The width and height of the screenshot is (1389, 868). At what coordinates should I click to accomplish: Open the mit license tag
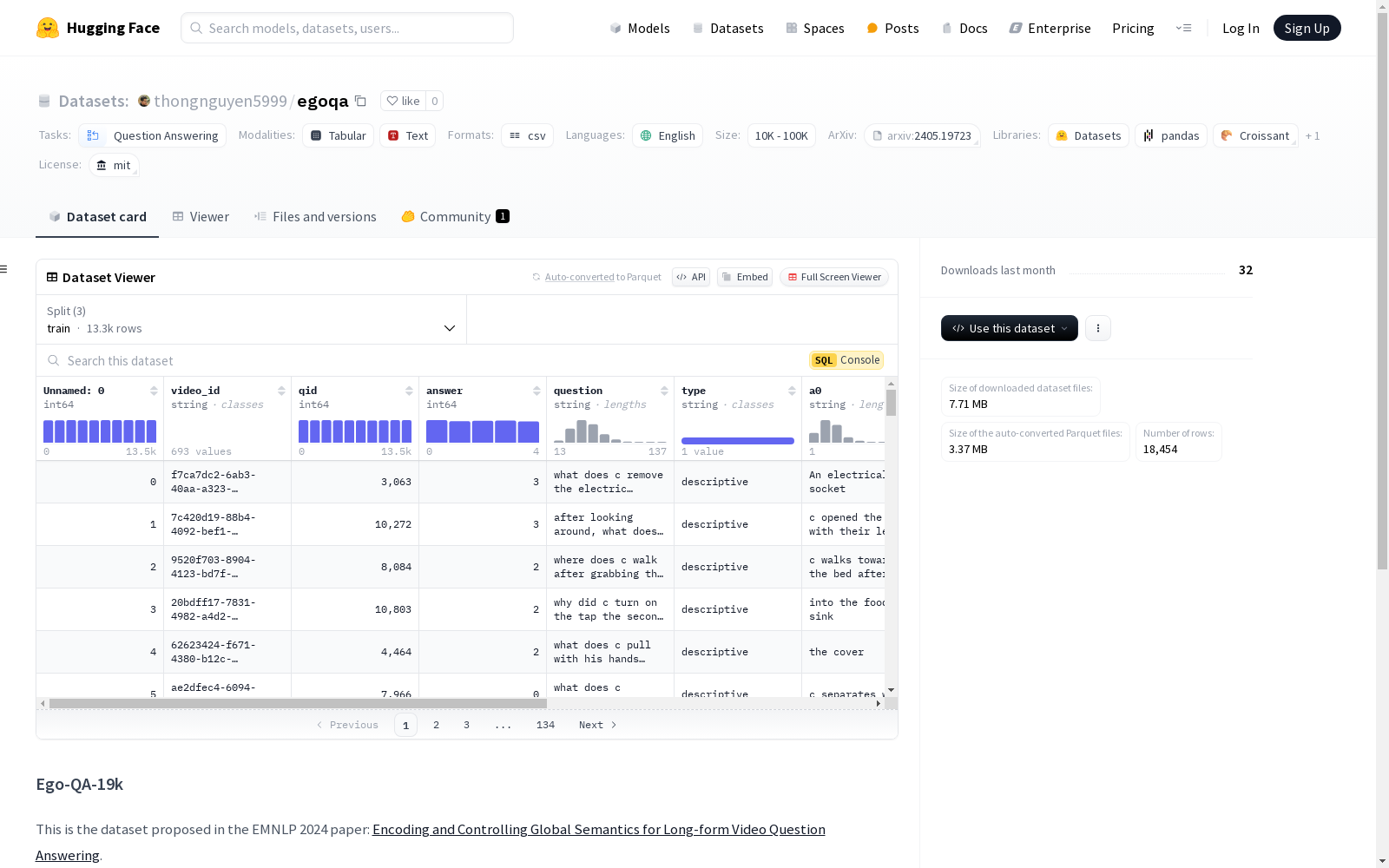[x=114, y=165]
